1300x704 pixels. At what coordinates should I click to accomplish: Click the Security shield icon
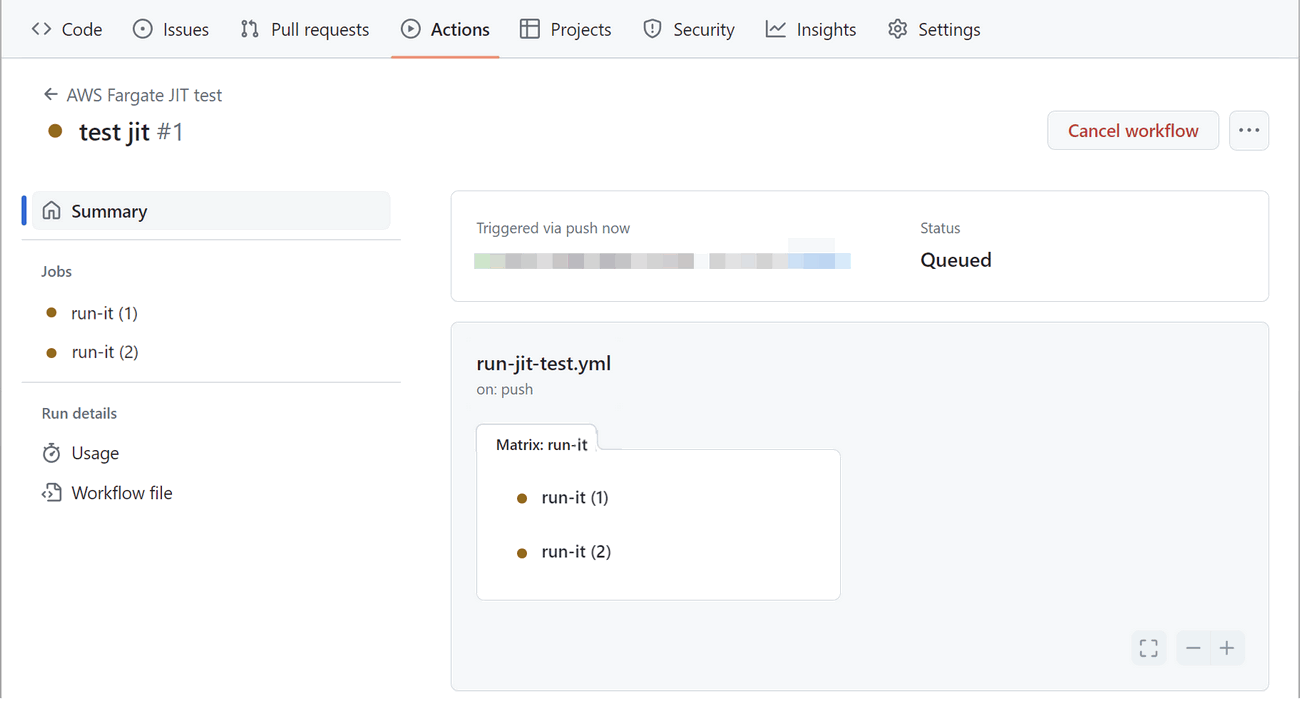[652, 29]
